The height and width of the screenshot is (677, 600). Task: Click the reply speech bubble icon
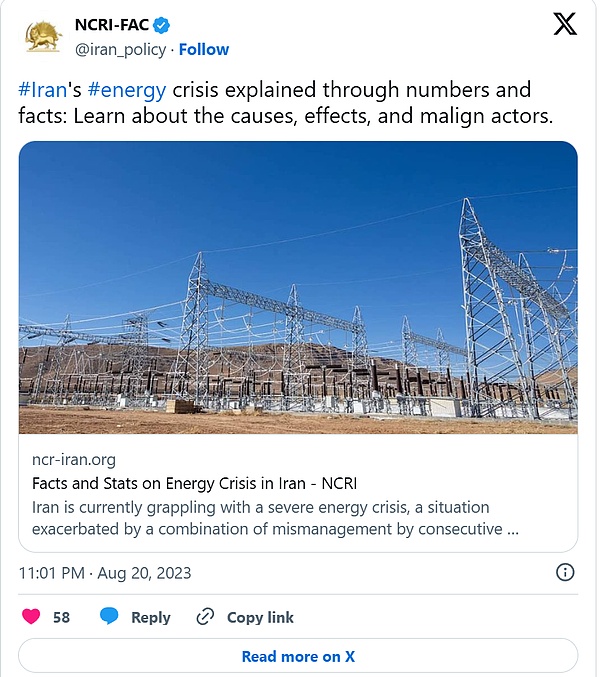coord(109,617)
